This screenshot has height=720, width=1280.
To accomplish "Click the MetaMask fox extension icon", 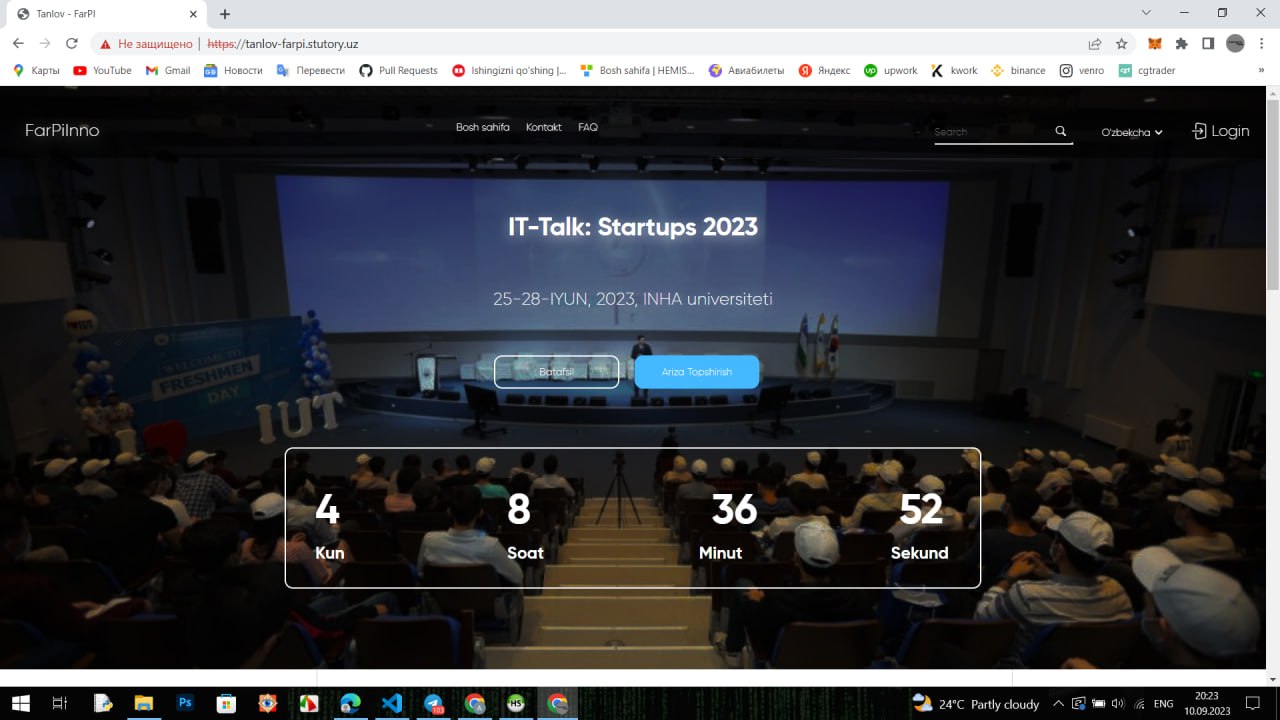I will pyautogui.click(x=1155, y=44).
